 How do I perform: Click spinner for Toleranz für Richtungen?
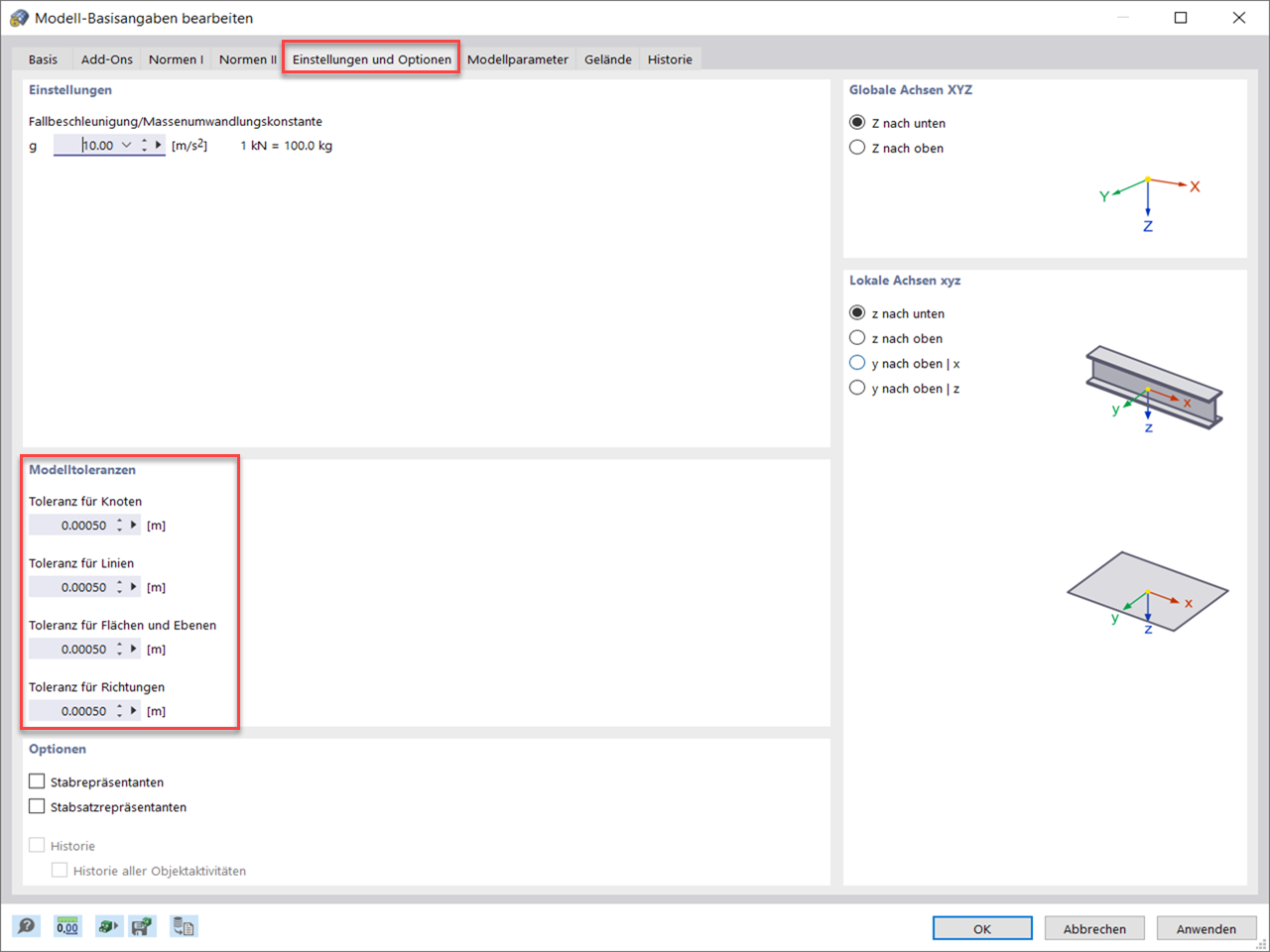click(x=120, y=711)
